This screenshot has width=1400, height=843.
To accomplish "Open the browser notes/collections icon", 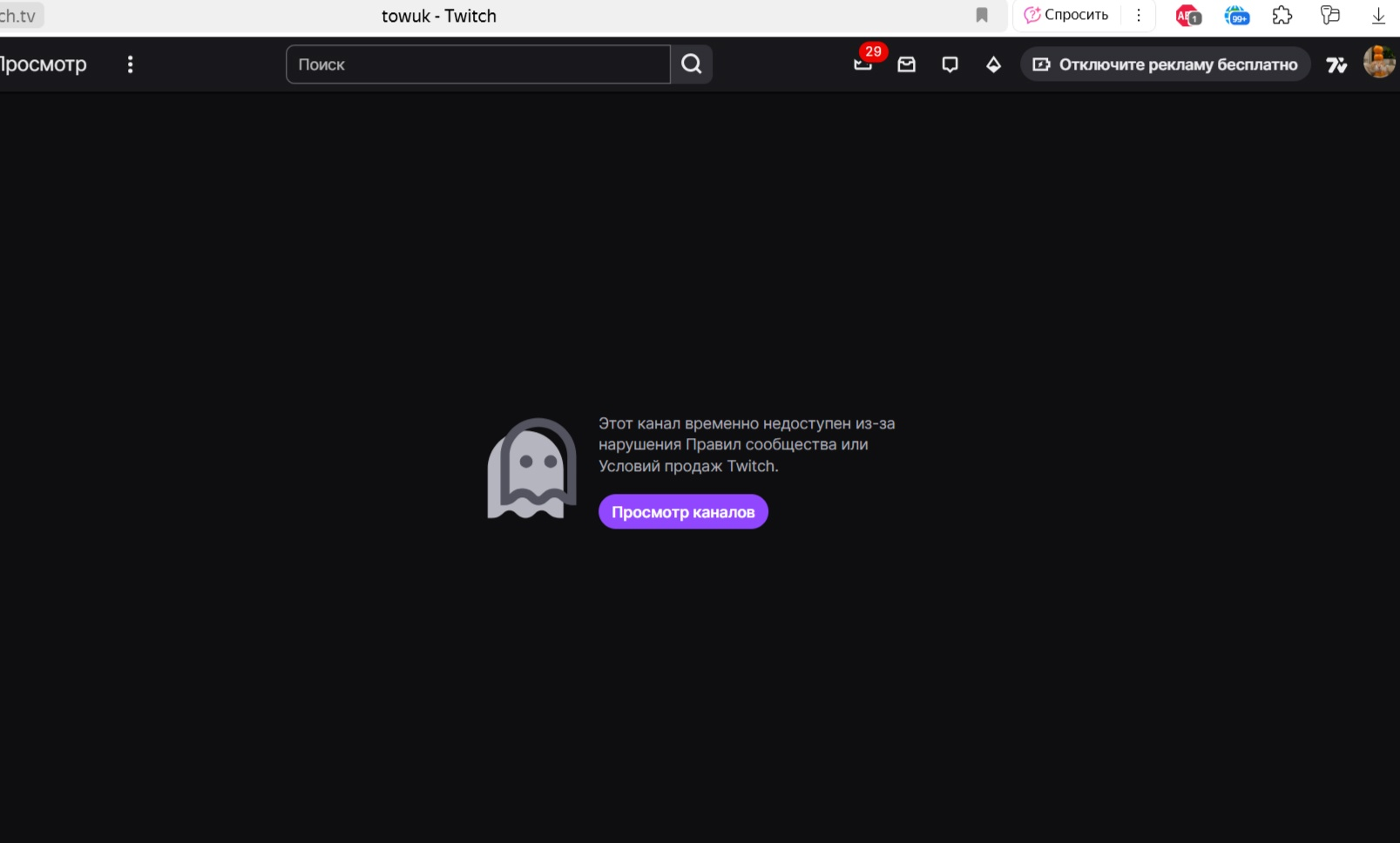I will (x=1330, y=15).
